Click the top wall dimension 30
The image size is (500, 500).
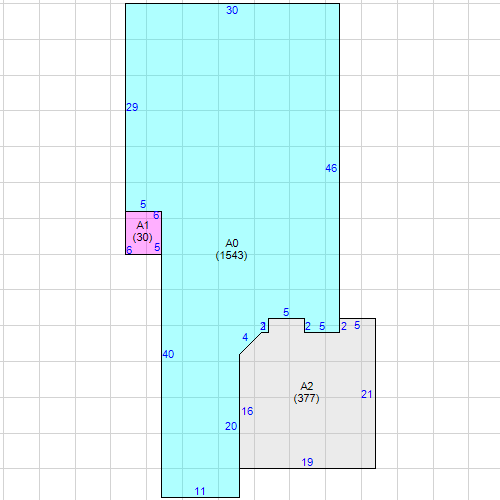pos(232,10)
